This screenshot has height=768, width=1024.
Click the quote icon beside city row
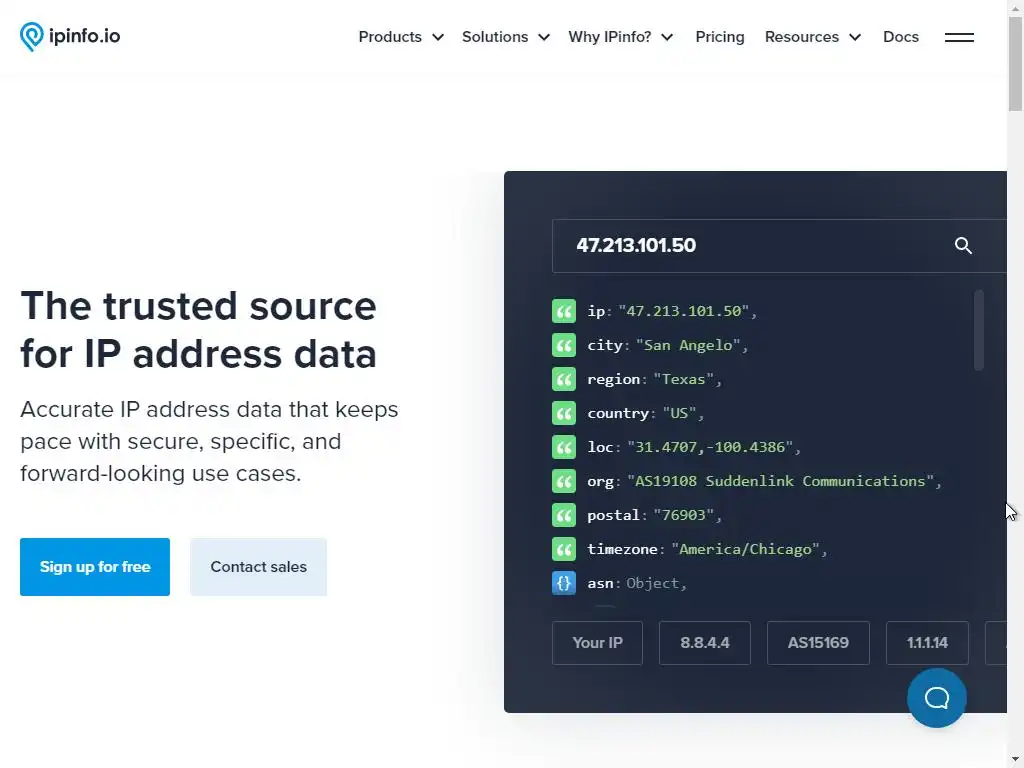564,345
